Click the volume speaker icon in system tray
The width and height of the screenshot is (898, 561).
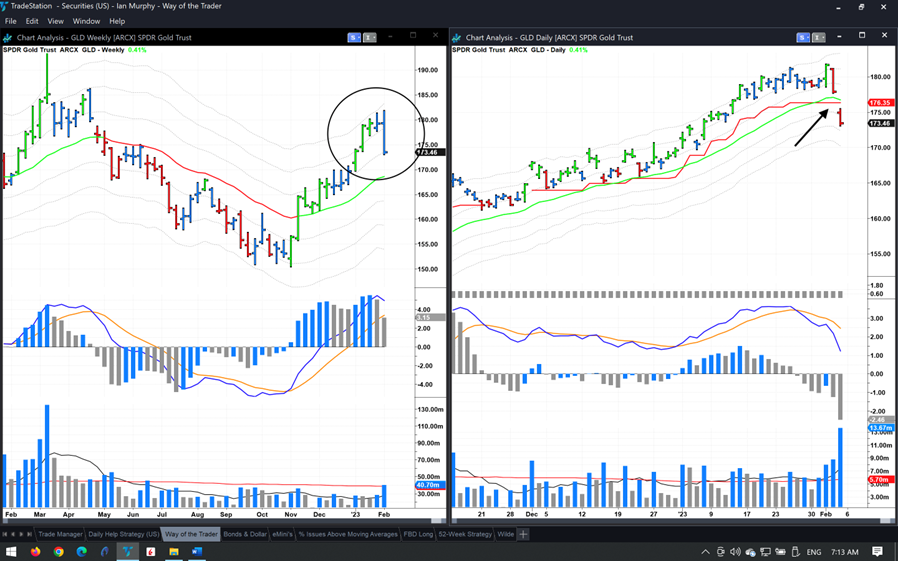735,552
